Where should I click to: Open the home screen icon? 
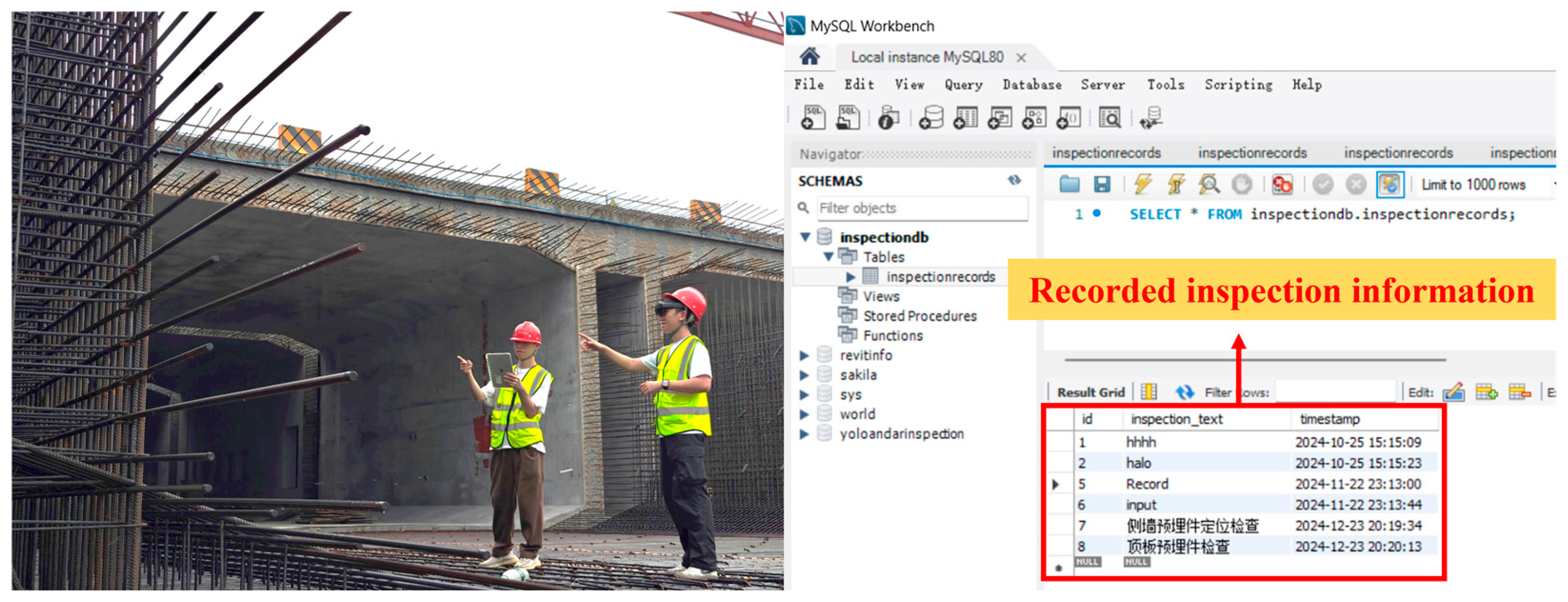tap(810, 57)
